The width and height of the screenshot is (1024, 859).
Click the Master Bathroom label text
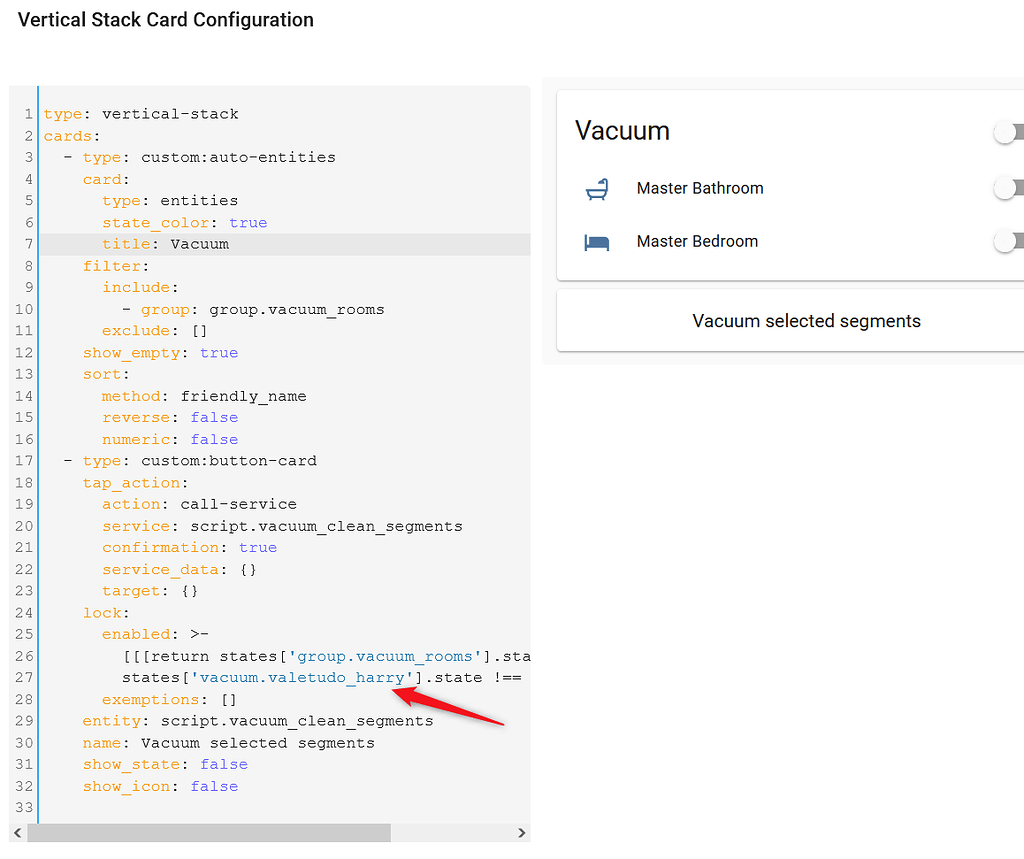pyautogui.click(x=700, y=188)
